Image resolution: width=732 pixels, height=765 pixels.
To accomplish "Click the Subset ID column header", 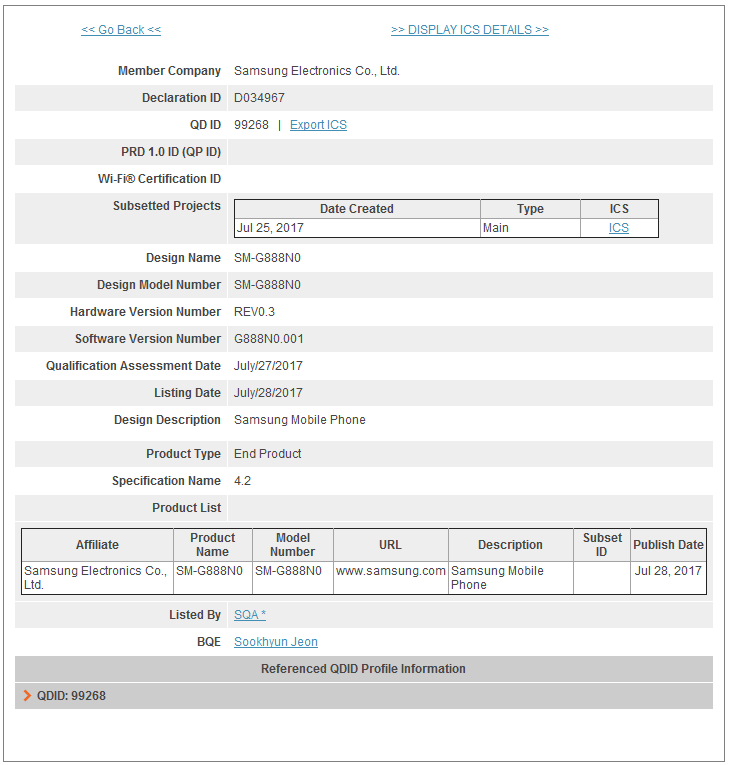I will pyautogui.click(x=602, y=545).
